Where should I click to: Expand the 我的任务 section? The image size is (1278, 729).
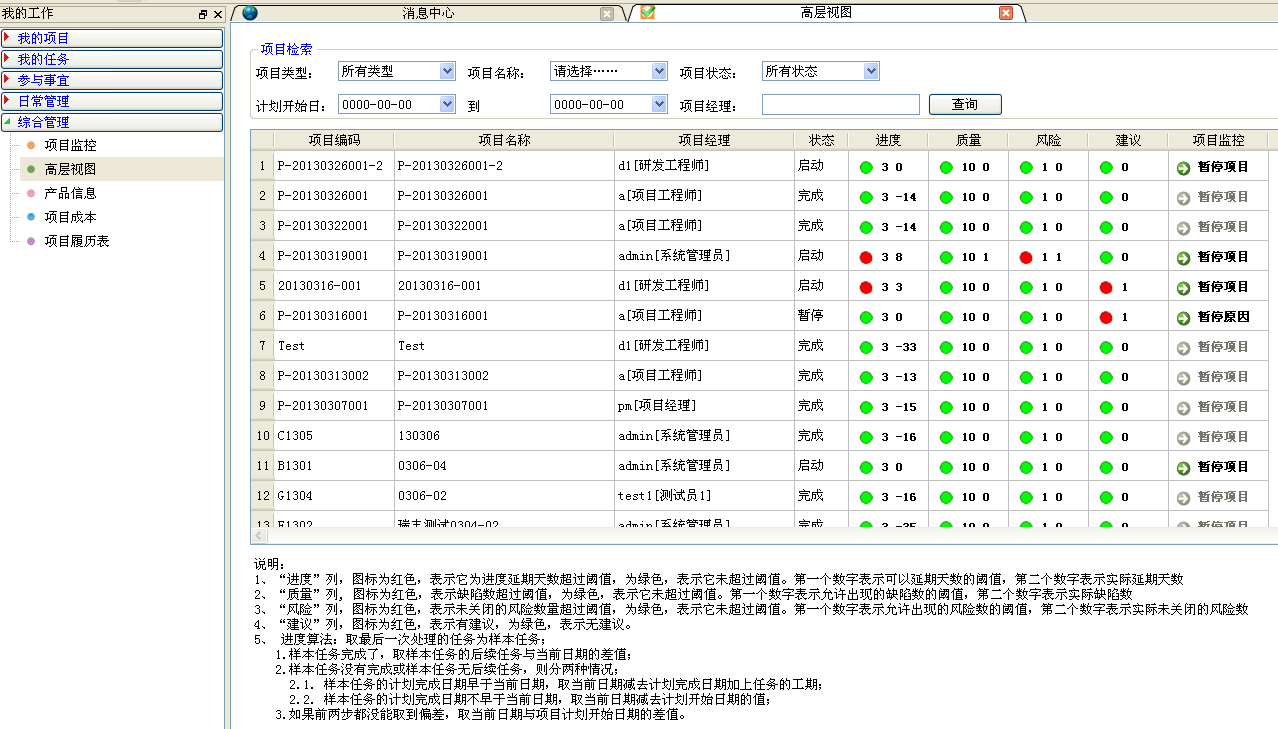click(x=112, y=59)
